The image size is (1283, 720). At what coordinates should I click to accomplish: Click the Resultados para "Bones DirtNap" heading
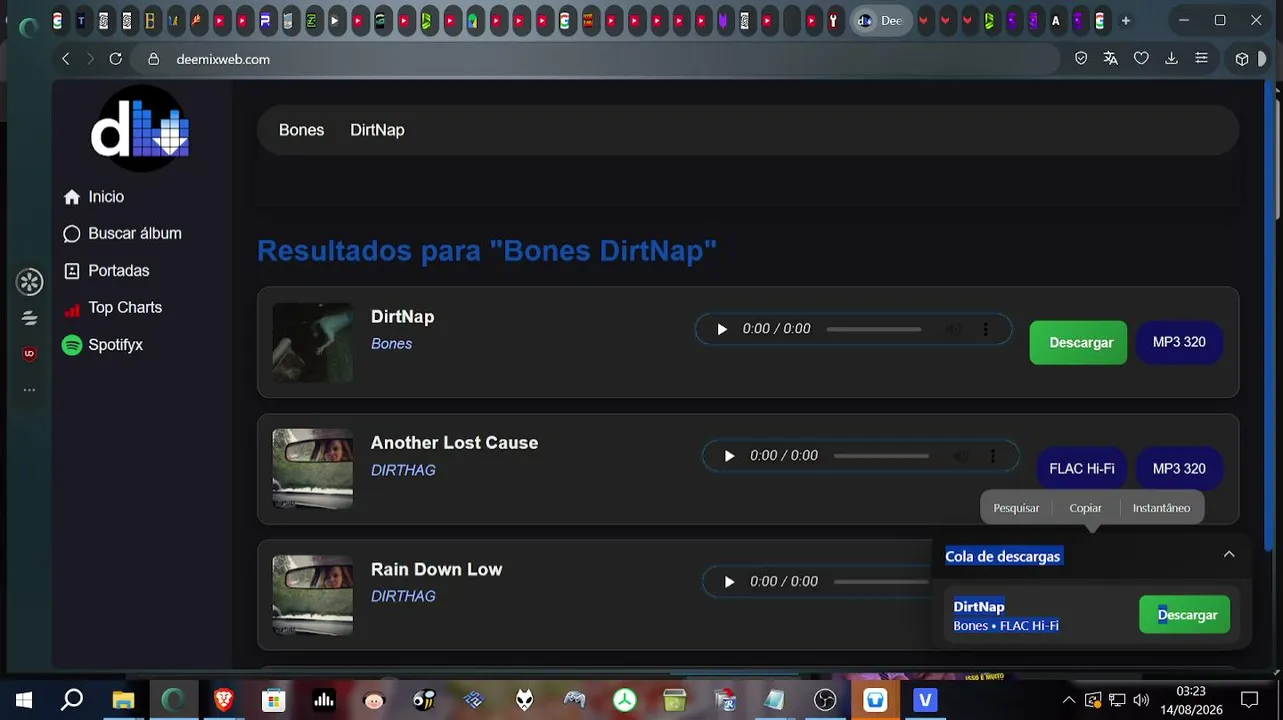point(487,250)
